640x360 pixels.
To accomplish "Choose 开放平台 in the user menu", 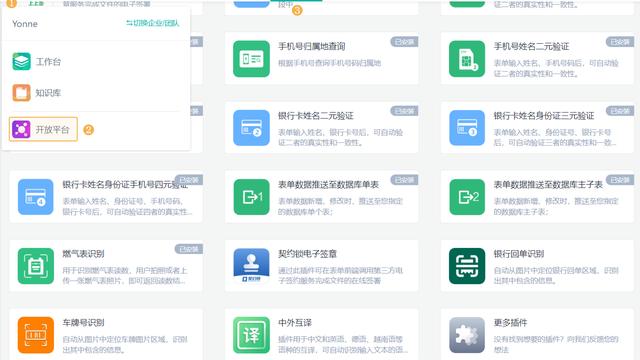I will click(43, 129).
